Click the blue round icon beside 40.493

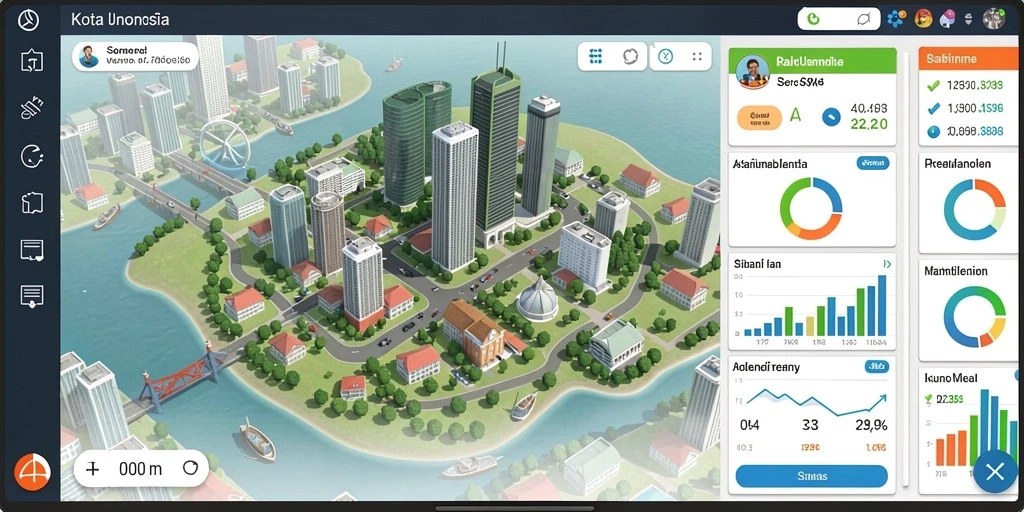click(x=831, y=117)
